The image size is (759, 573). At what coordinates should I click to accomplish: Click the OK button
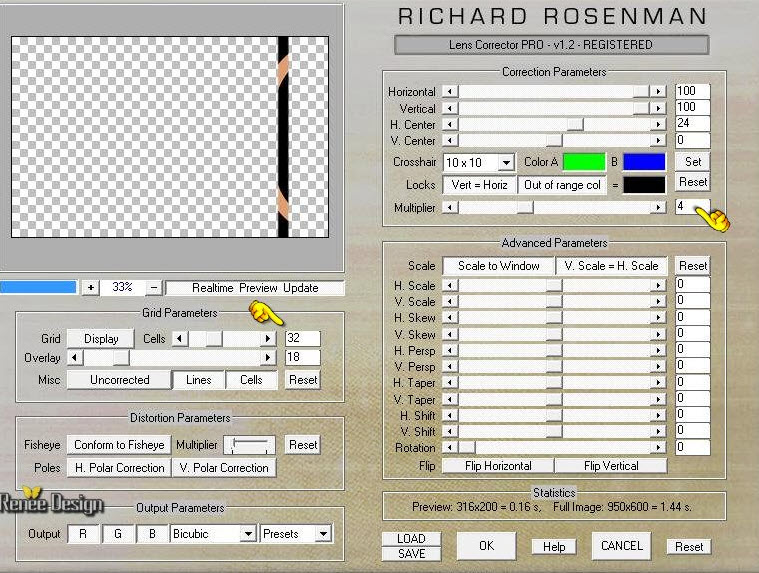[486, 546]
